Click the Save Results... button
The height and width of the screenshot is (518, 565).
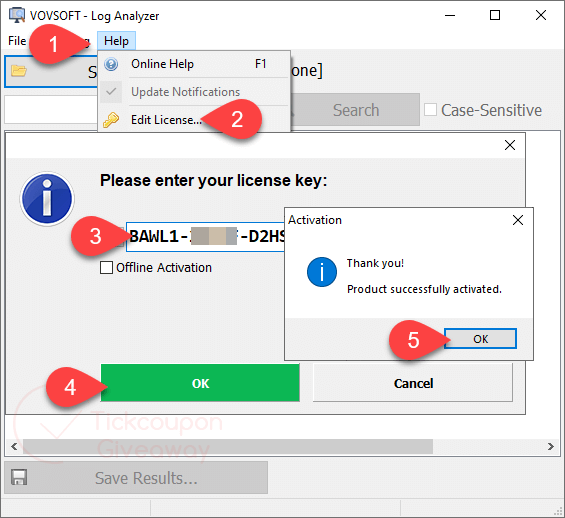tap(136, 478)
